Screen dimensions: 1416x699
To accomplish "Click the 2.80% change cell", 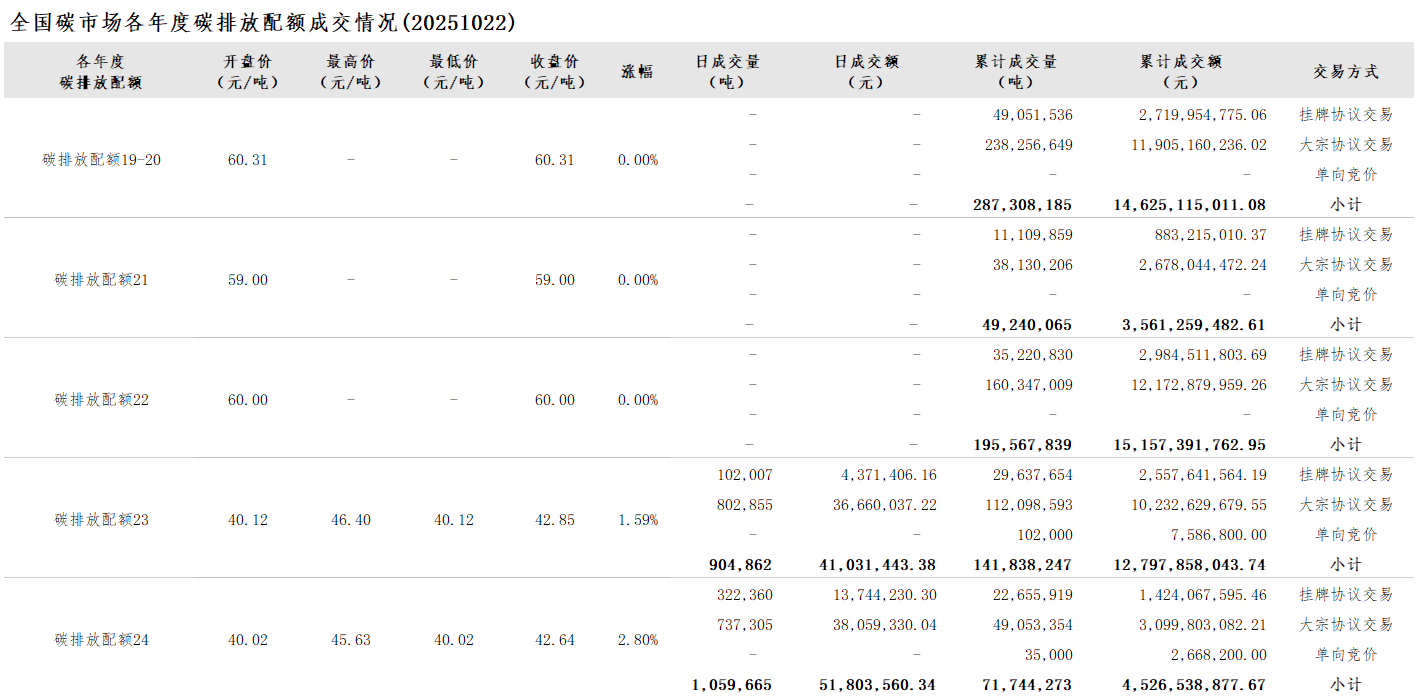I will coord(638,640).
